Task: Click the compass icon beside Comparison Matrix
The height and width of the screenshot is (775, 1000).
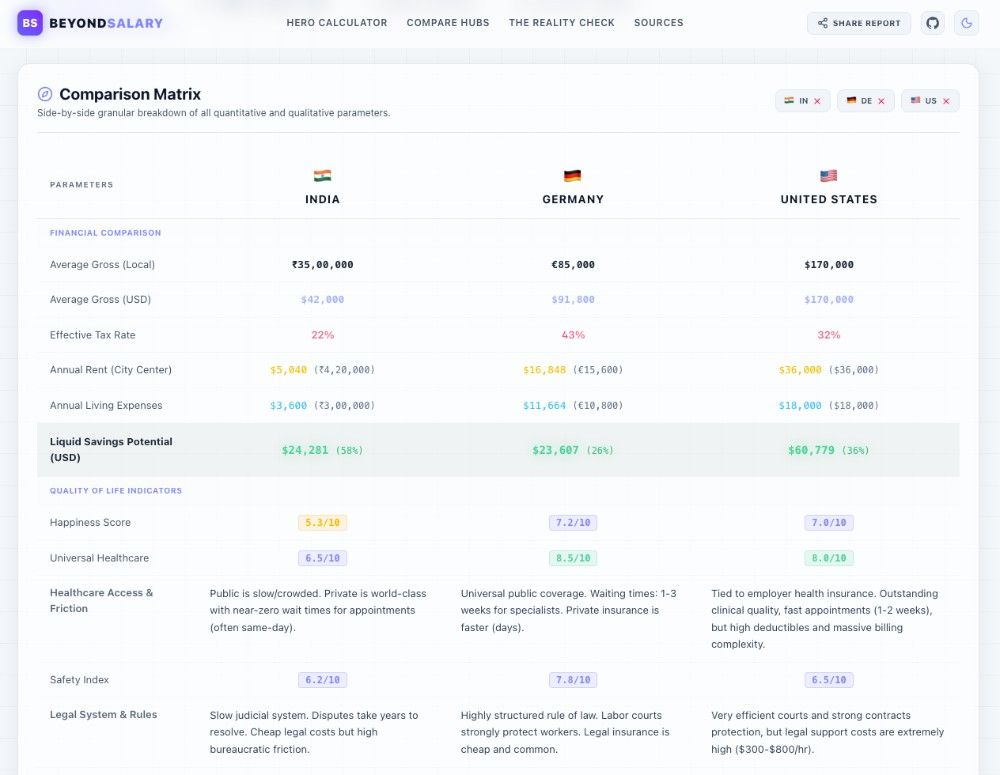Action: point(45,94)
